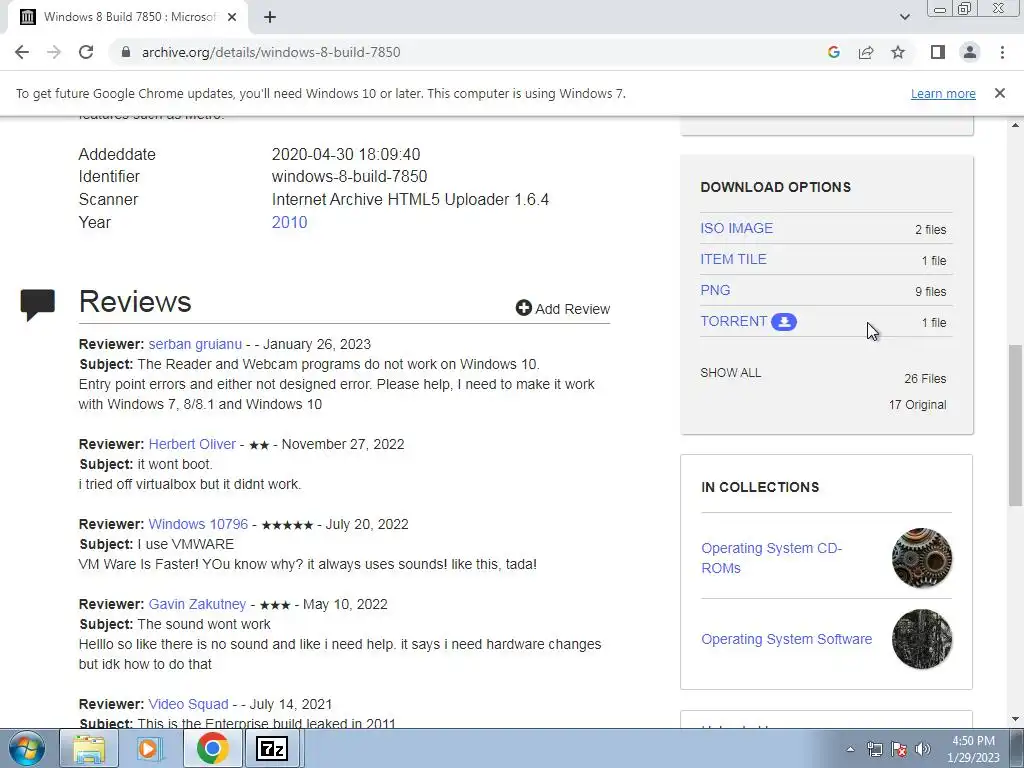Download the ISO IMAGE files
The height and width of the screenshot is (768, 1024).
[737, 228]
